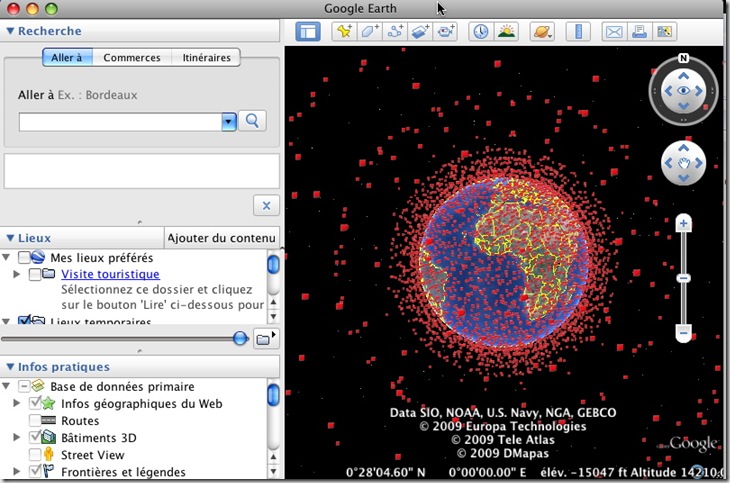Uncheck Infos géographiques du Web
The width and height of the screenshot is (730, 483).
point(35,403)
